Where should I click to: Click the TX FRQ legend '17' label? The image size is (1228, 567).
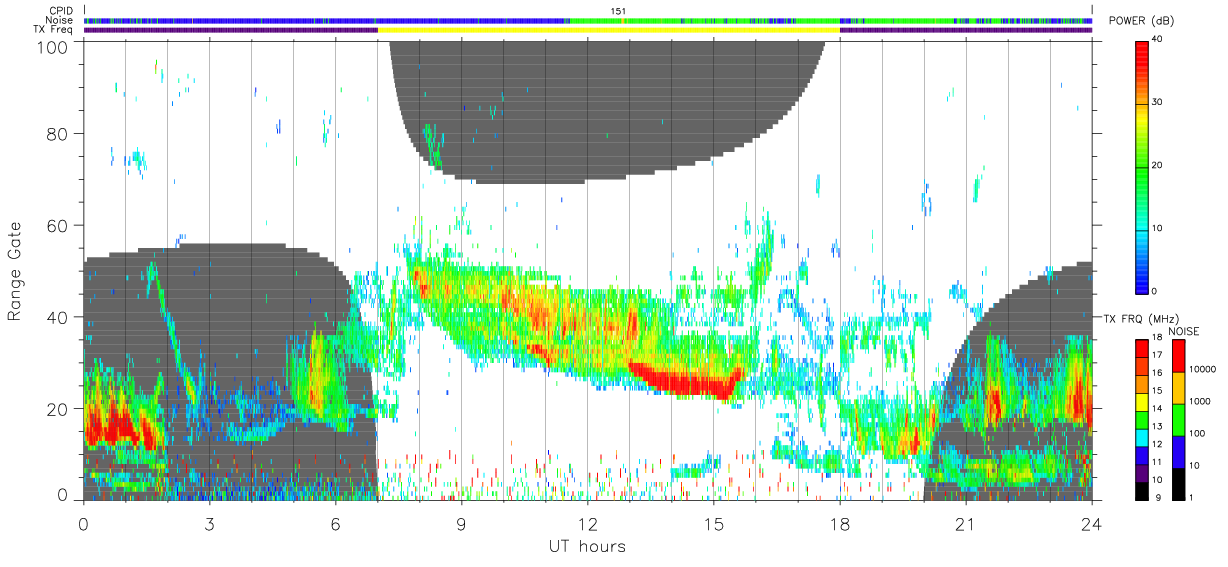pyautogui.click(x=1156, y=355)
